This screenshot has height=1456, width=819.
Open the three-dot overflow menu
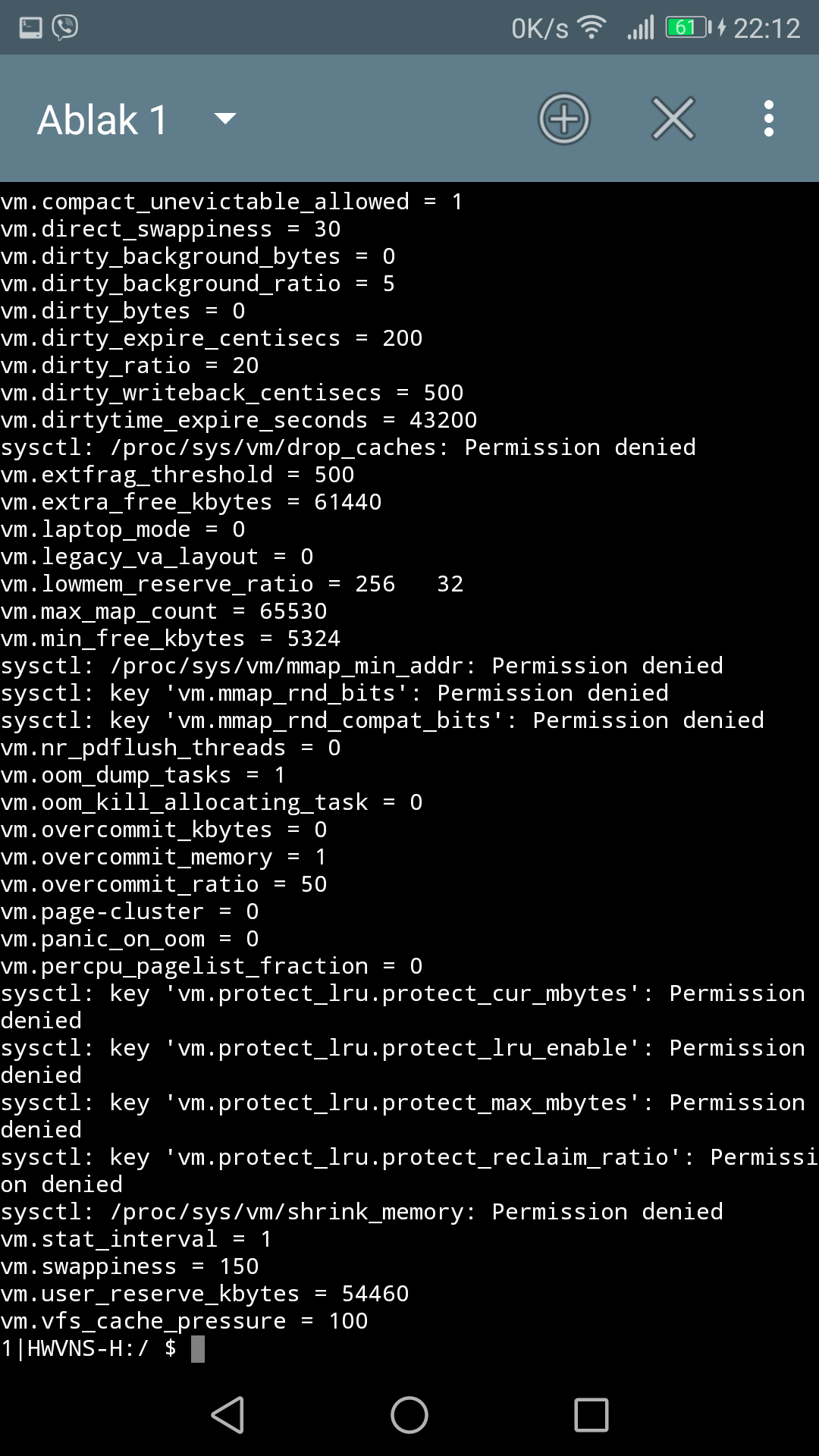click(769, 119)
